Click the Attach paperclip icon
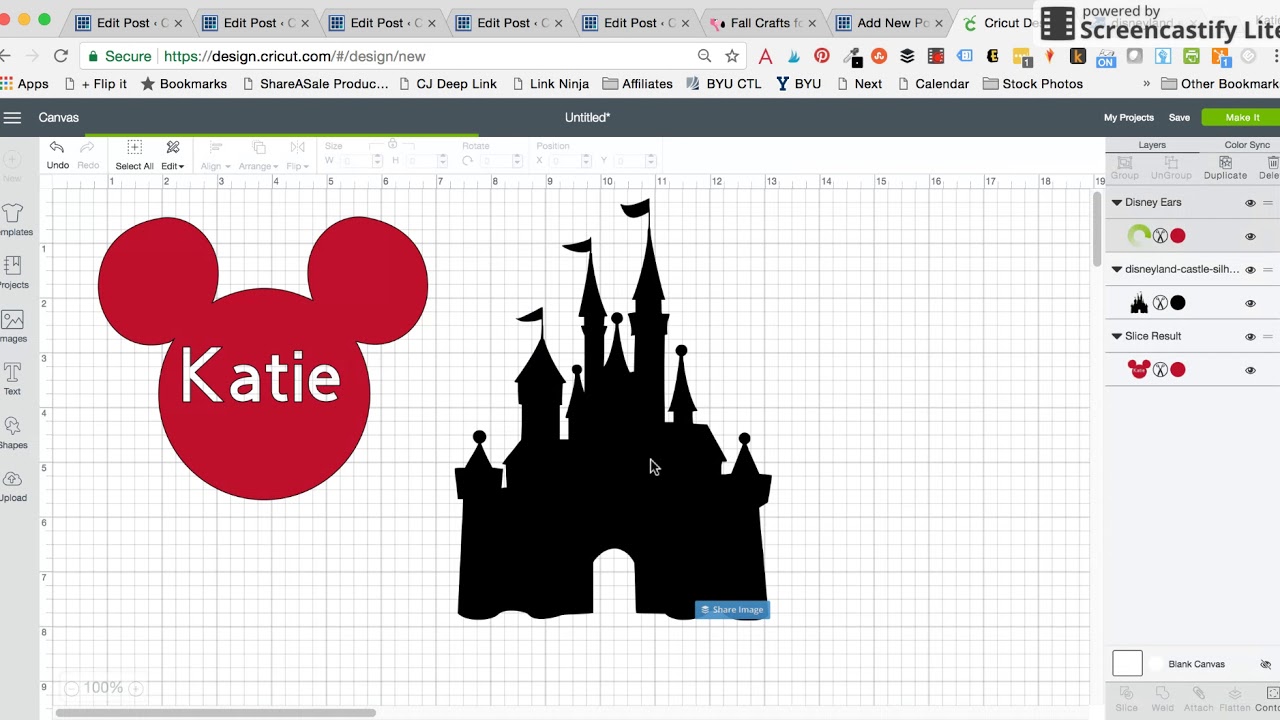The width and height of the screenshot is (1280, 720). click(1198, 693)
